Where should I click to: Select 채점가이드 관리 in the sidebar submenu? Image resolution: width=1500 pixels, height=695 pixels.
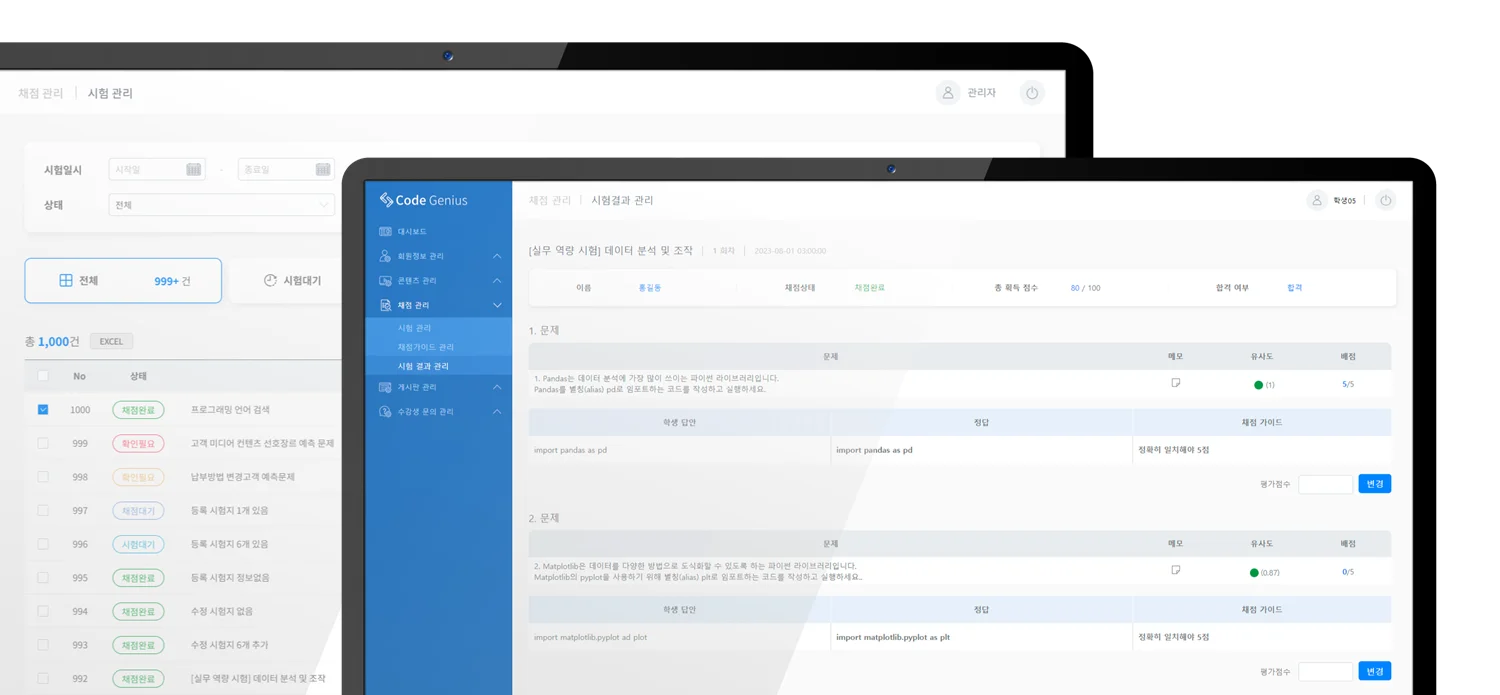[x=425, y=347]
